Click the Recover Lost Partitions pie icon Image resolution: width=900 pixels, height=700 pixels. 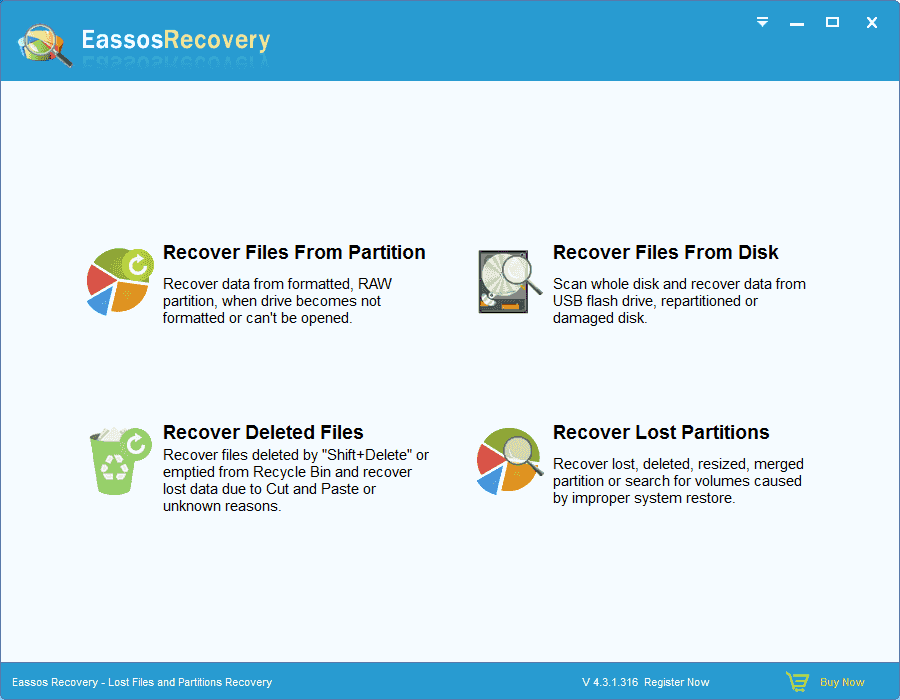tap(510, 461)
